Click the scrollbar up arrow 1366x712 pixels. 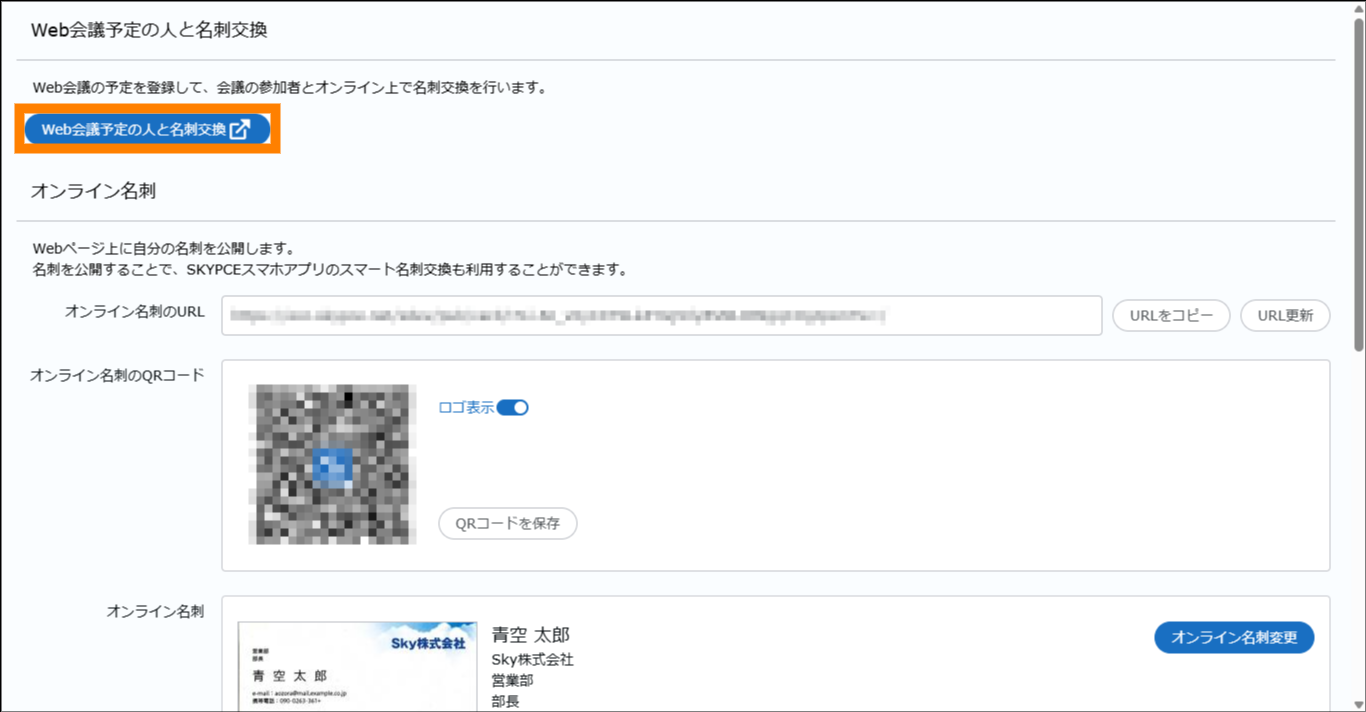[1358, 9]
